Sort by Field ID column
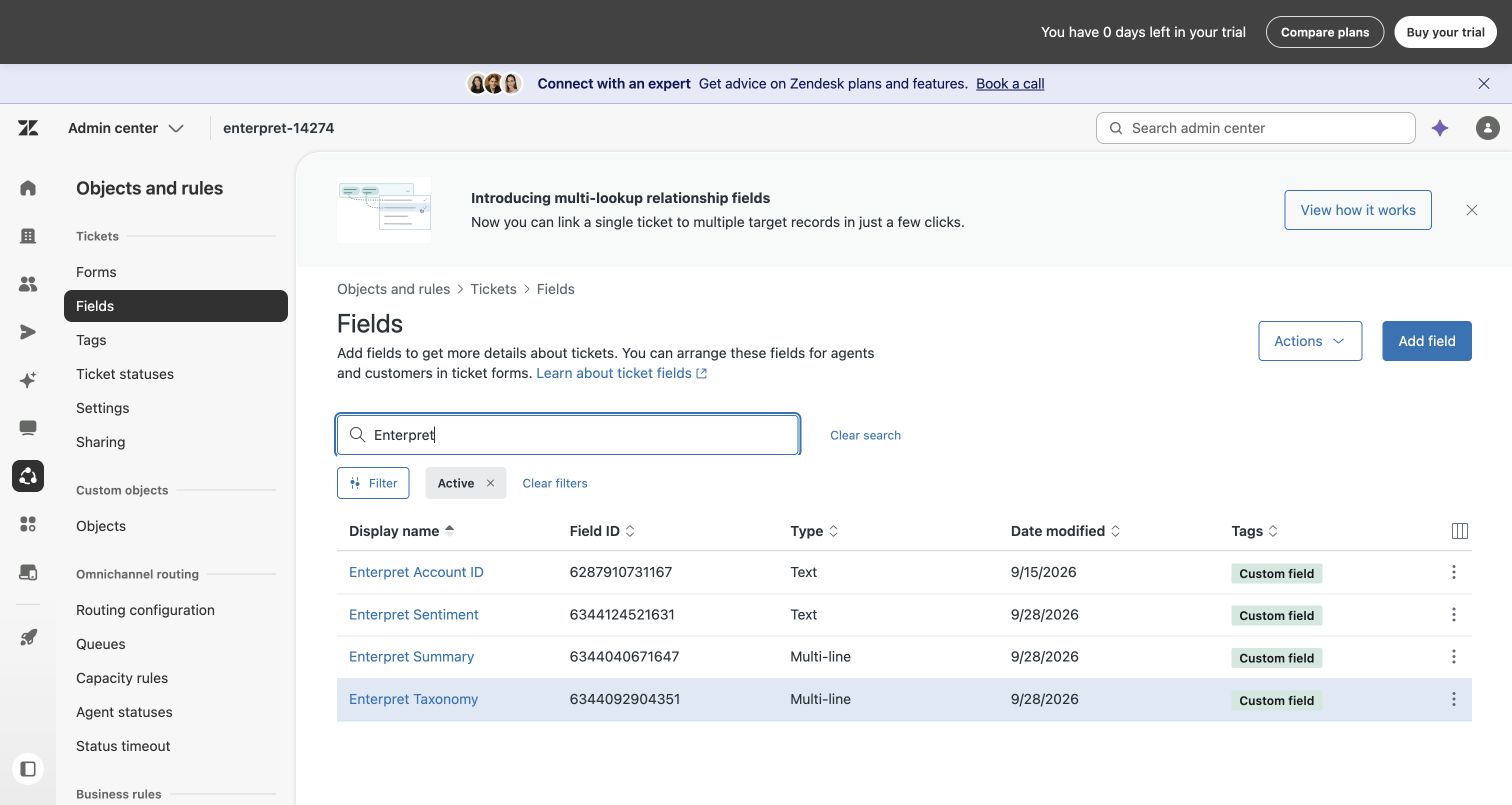The height and width of the screenshot is (805, 1512). point(602,531)
